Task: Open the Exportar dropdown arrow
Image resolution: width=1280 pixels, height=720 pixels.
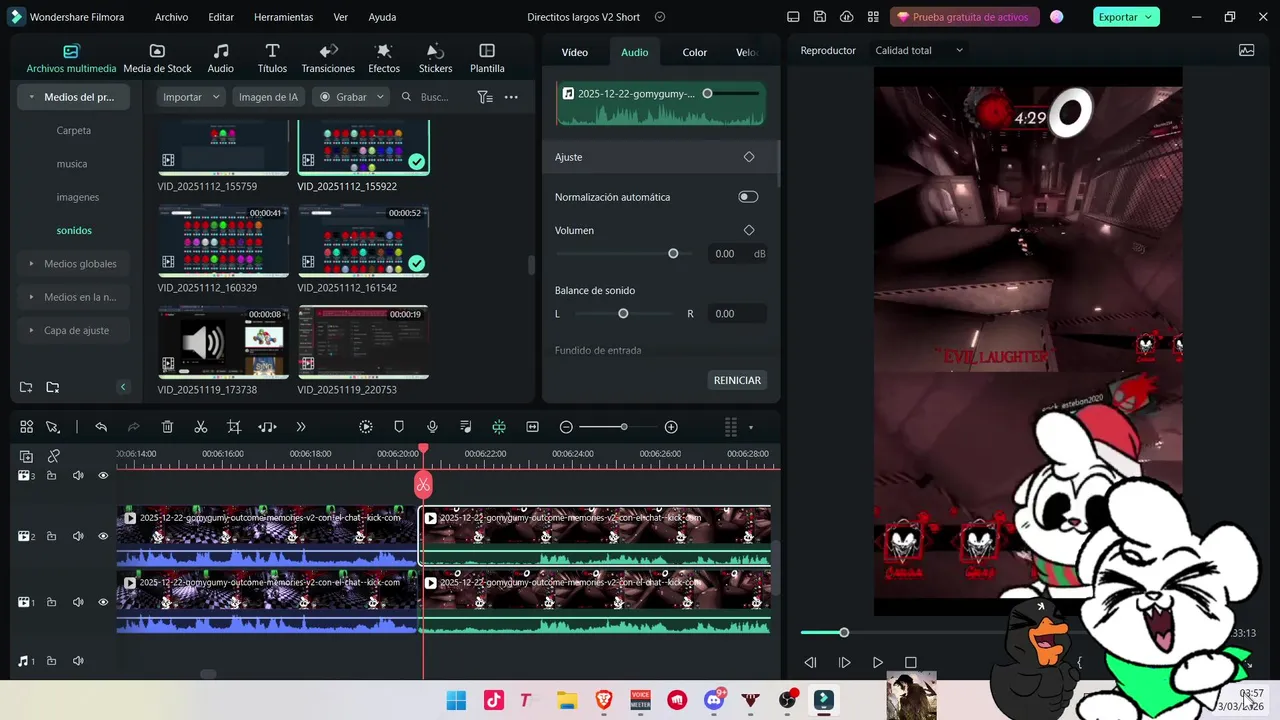Action: pos(1148,17)
